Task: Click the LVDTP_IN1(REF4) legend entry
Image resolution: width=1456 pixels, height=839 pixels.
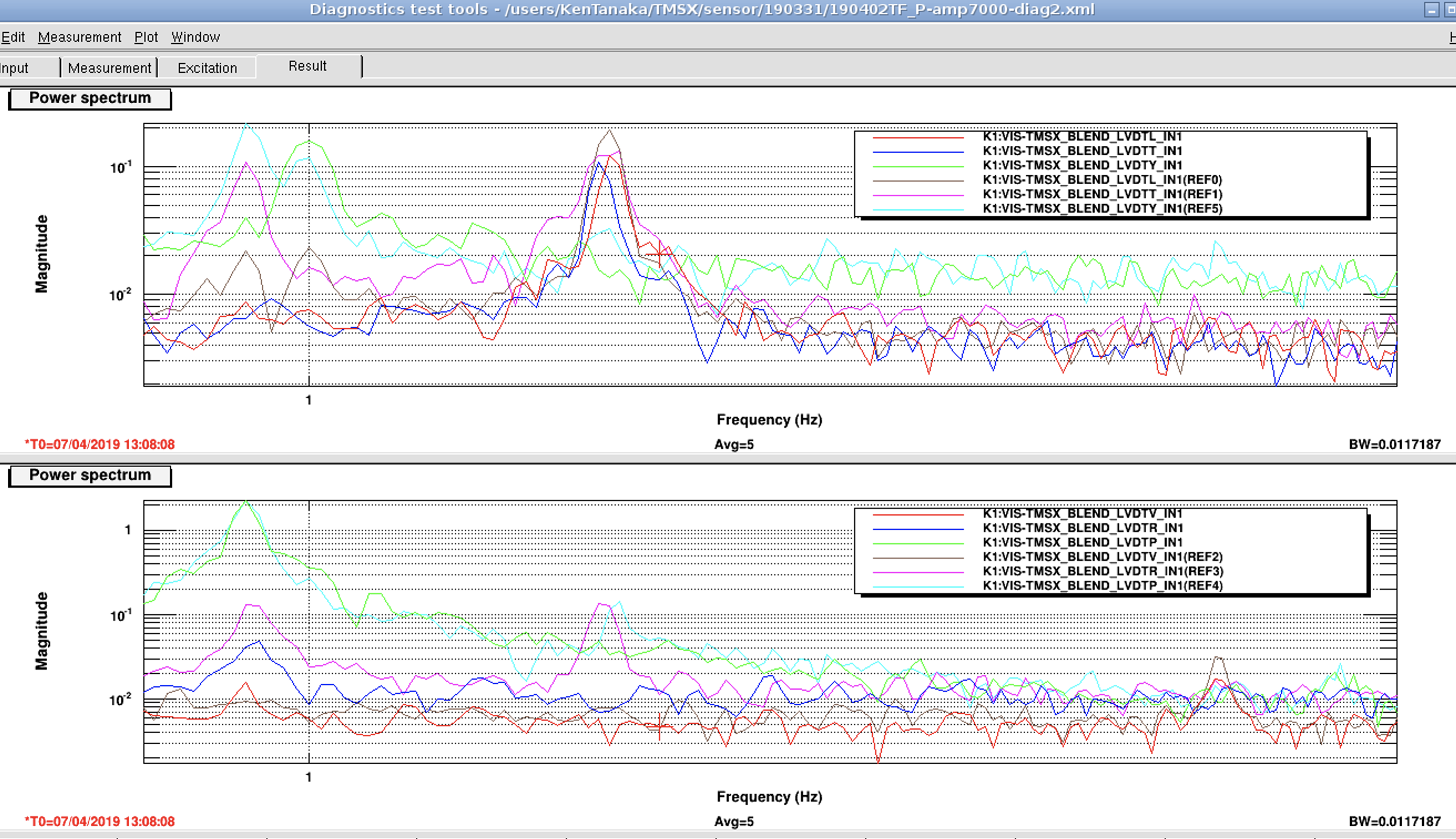Action: pyautogui.click(x=1102, y=586)
